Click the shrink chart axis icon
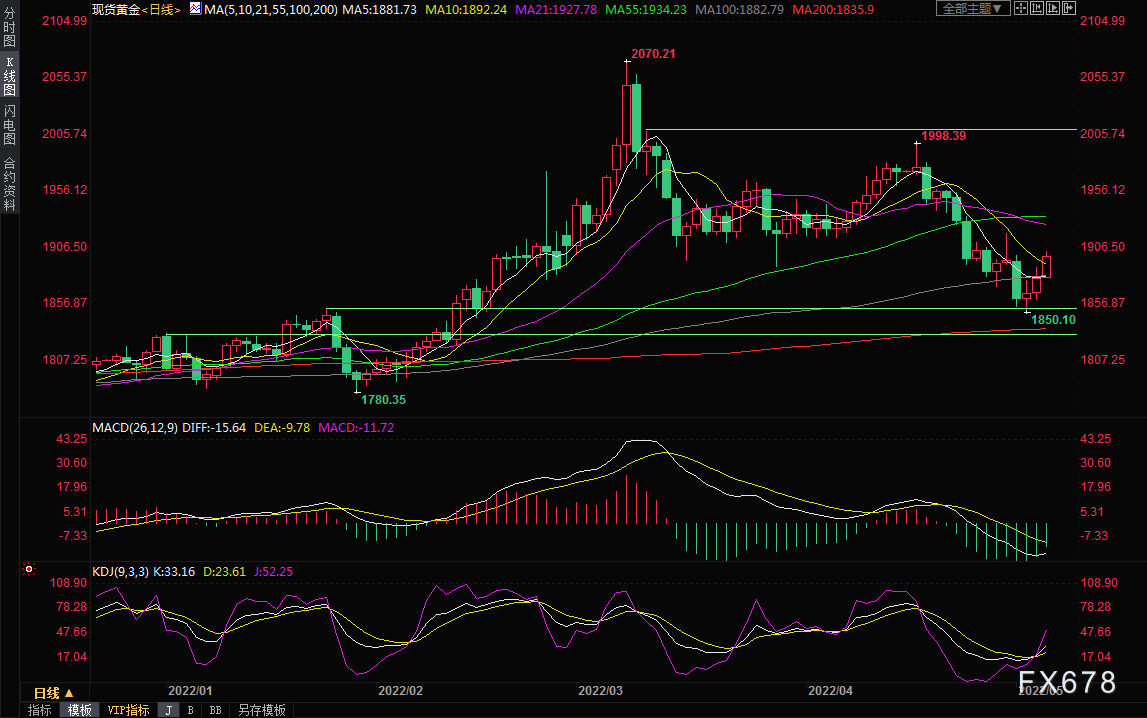1147x718 pixels. (1037, 8)
